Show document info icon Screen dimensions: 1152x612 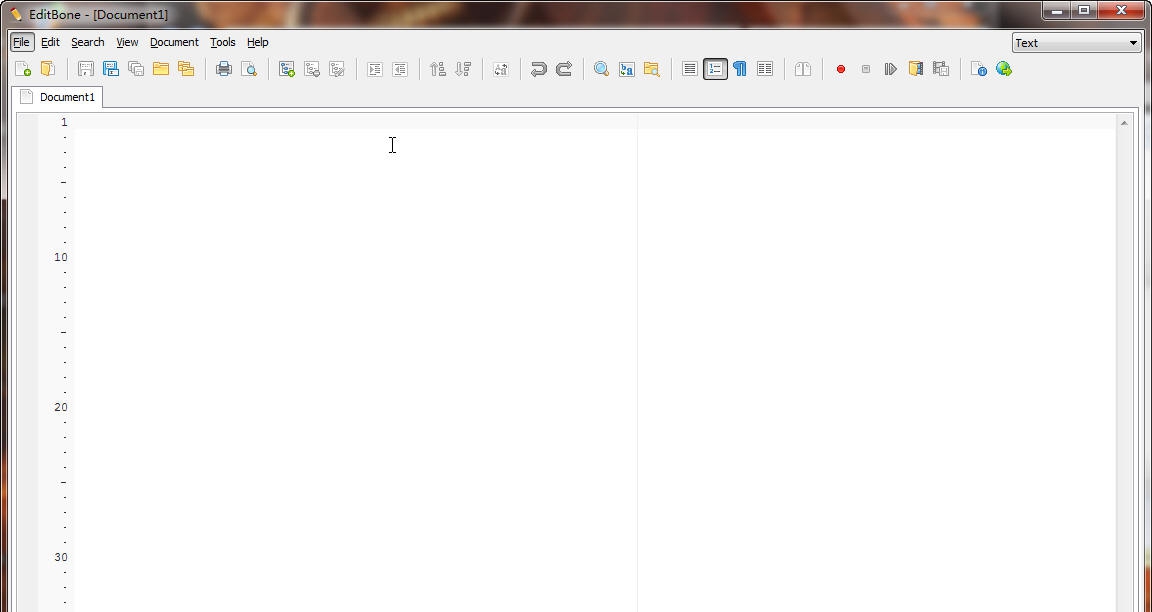[979, 69]
